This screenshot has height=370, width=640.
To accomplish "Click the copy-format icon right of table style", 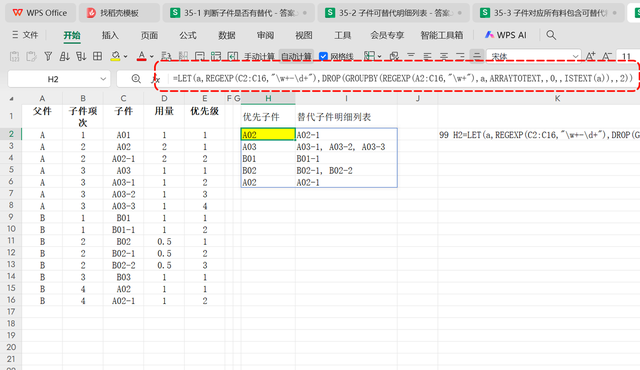I will click(394, 56).
